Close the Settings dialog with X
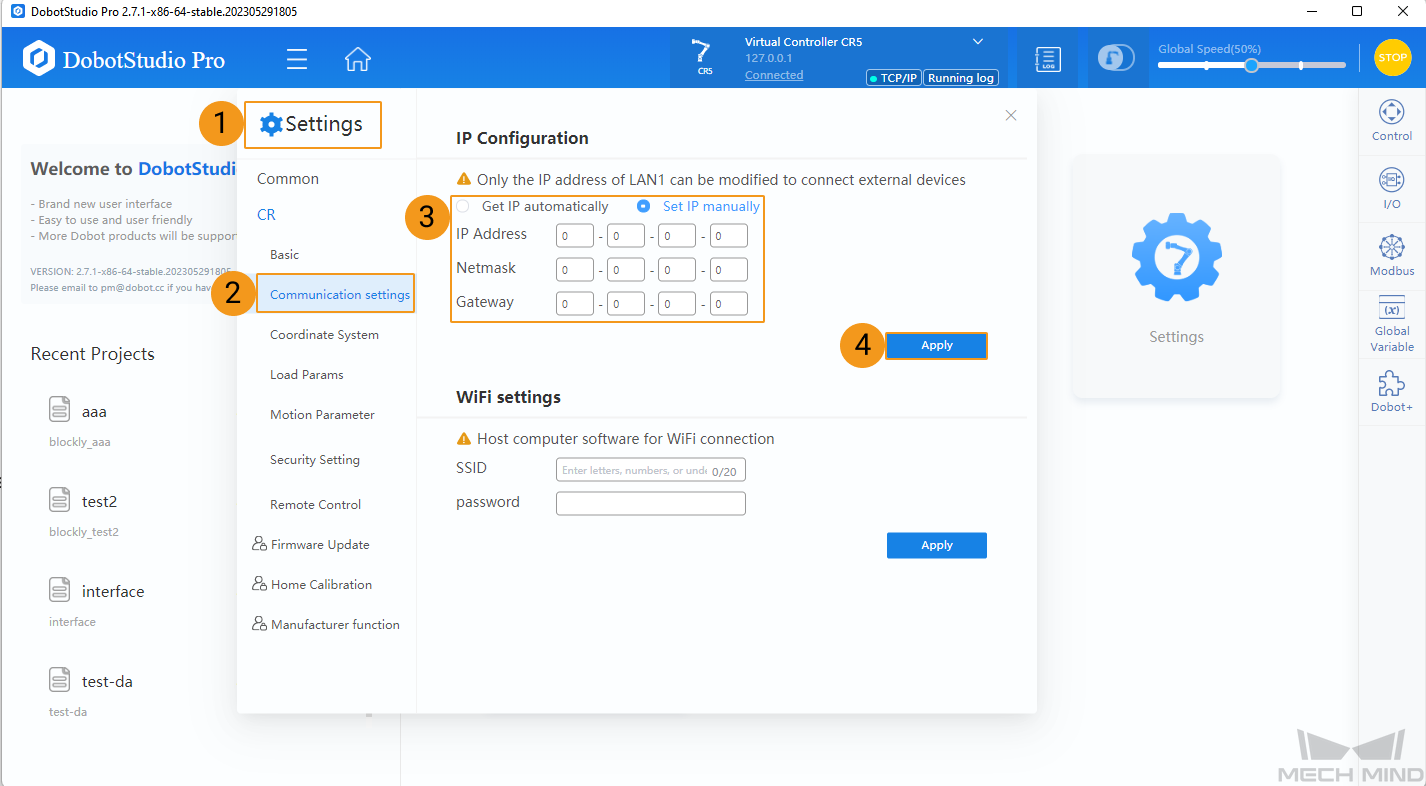This screenshot has width=1426, height=786. 1011,116
